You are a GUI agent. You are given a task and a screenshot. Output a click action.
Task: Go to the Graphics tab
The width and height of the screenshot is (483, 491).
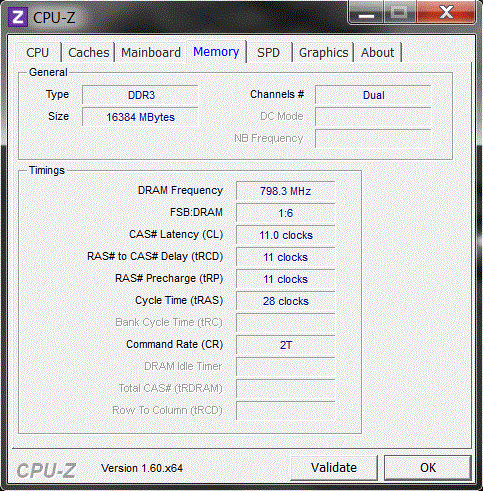point(323,53)
